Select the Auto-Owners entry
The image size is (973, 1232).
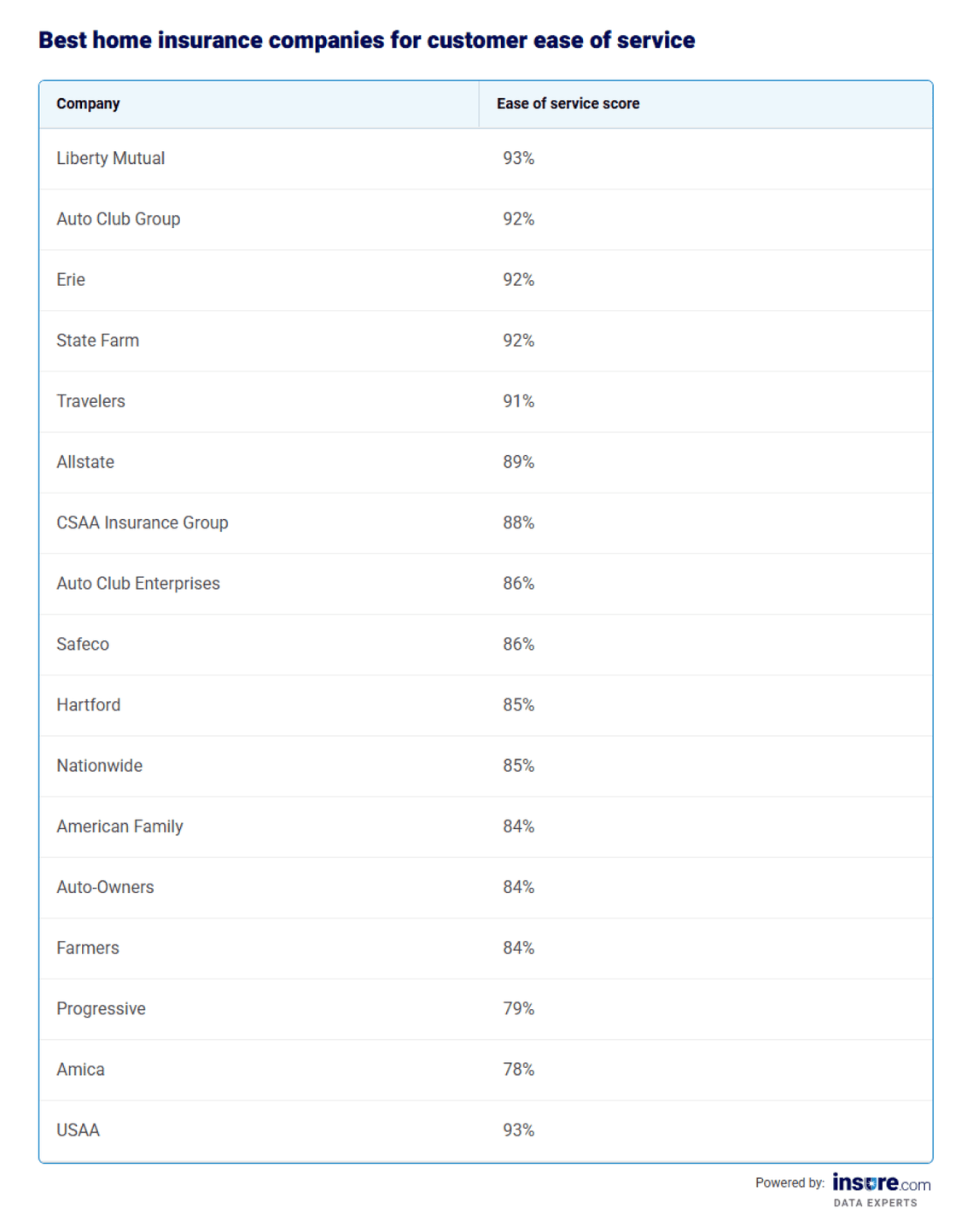point(105,886)
